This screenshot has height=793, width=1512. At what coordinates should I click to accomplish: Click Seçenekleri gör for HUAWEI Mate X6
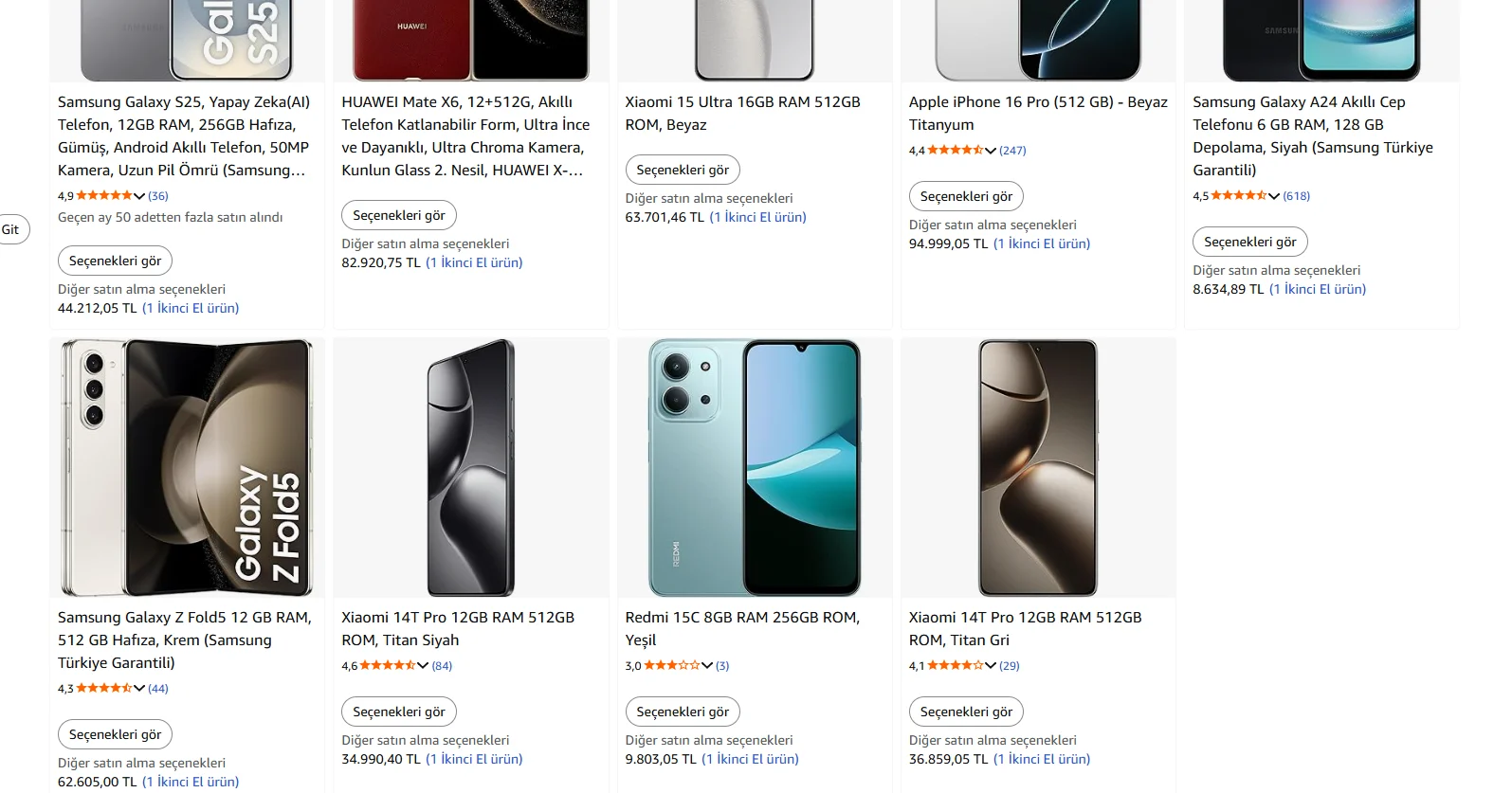[x=398, y=215]
